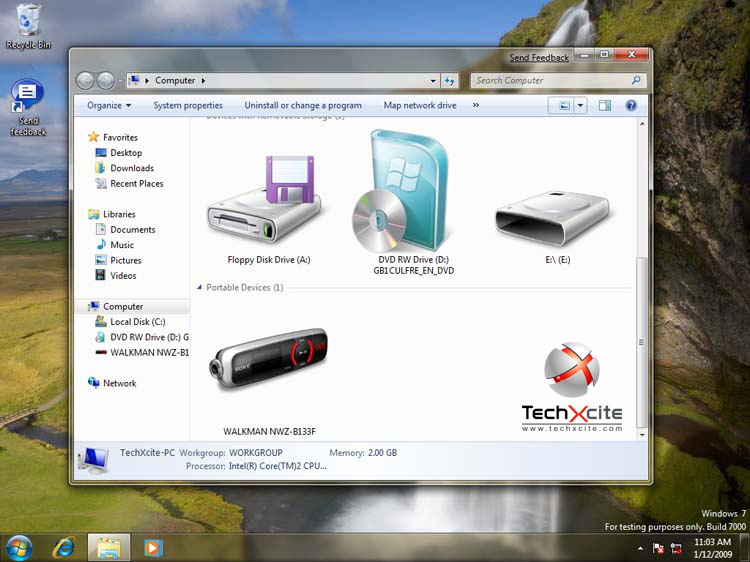
Task: Click the search magnifier icon
Action: point(636,80)
